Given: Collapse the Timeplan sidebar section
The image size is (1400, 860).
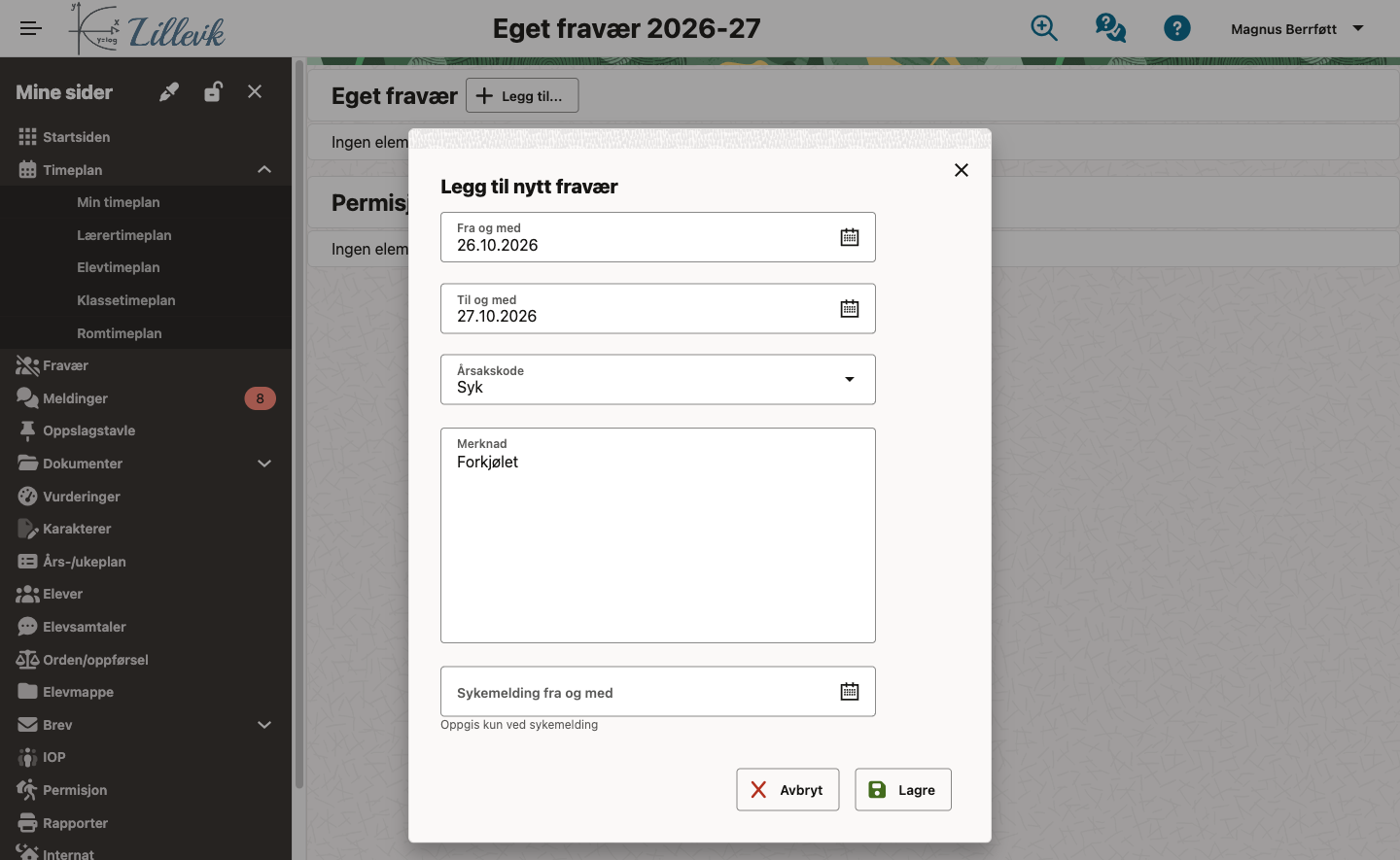Looking at the screenshot, I should coord(264,170).
